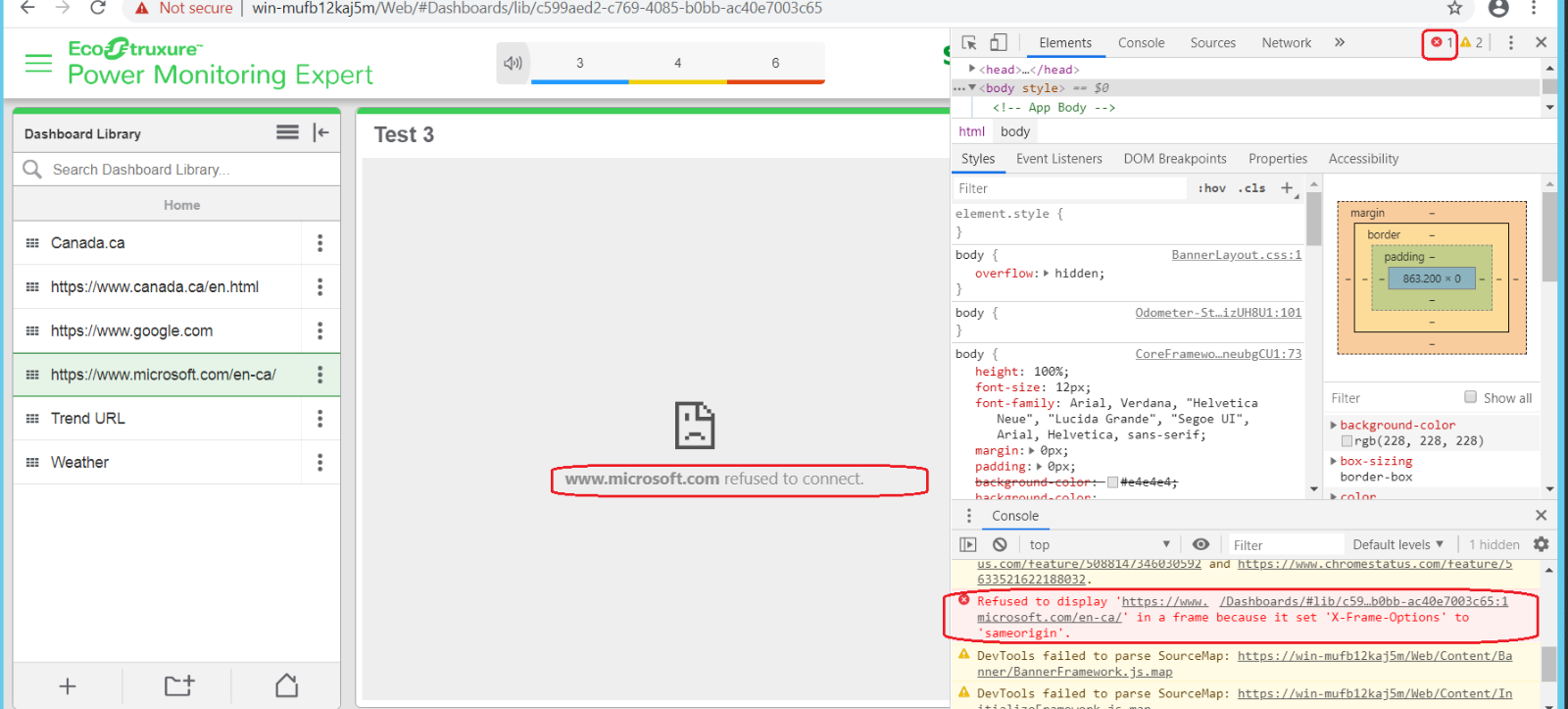Open the Network tab
This screenshot has width=1568, height=709.
click(1287, 43)
